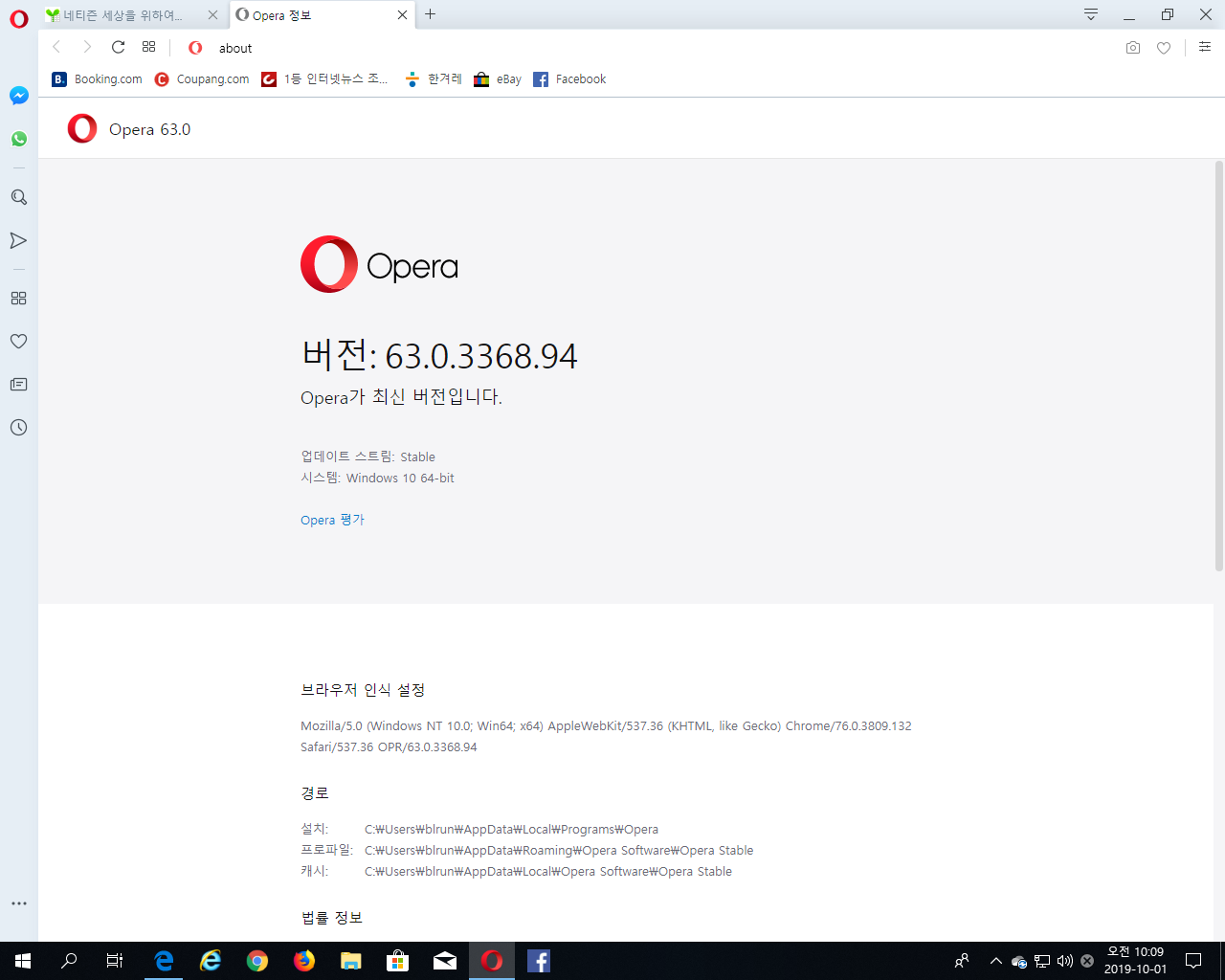
Task: Open Mail app from taskbar
Action: 445,961
